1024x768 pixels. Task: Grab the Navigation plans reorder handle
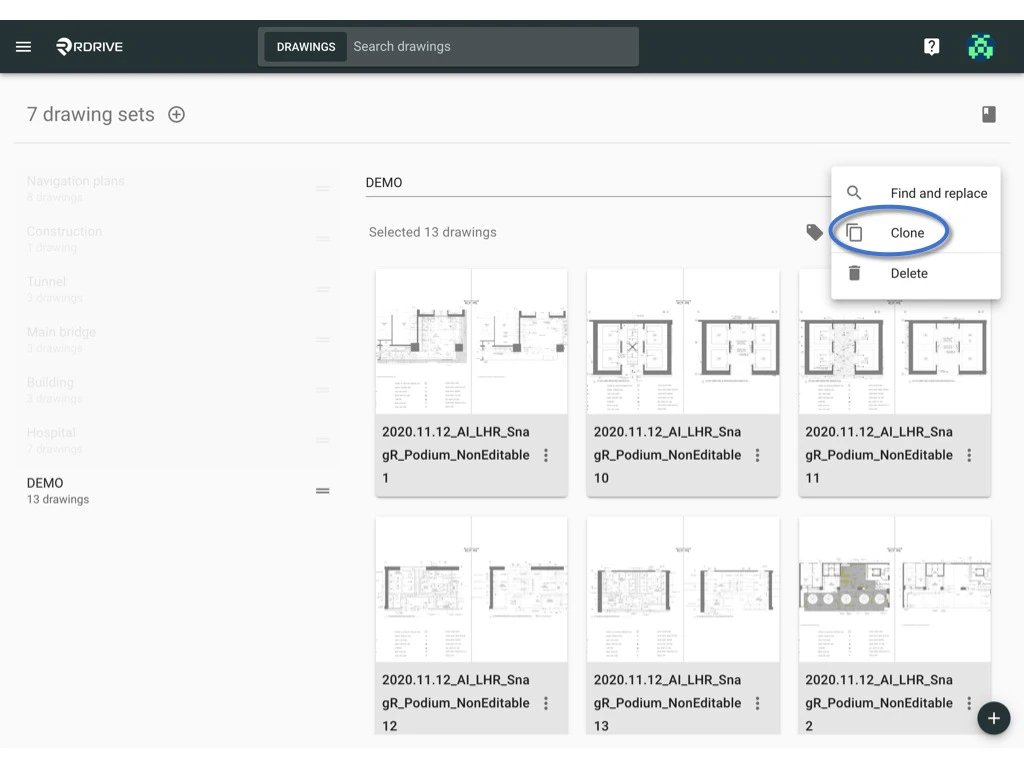[323, 189]
